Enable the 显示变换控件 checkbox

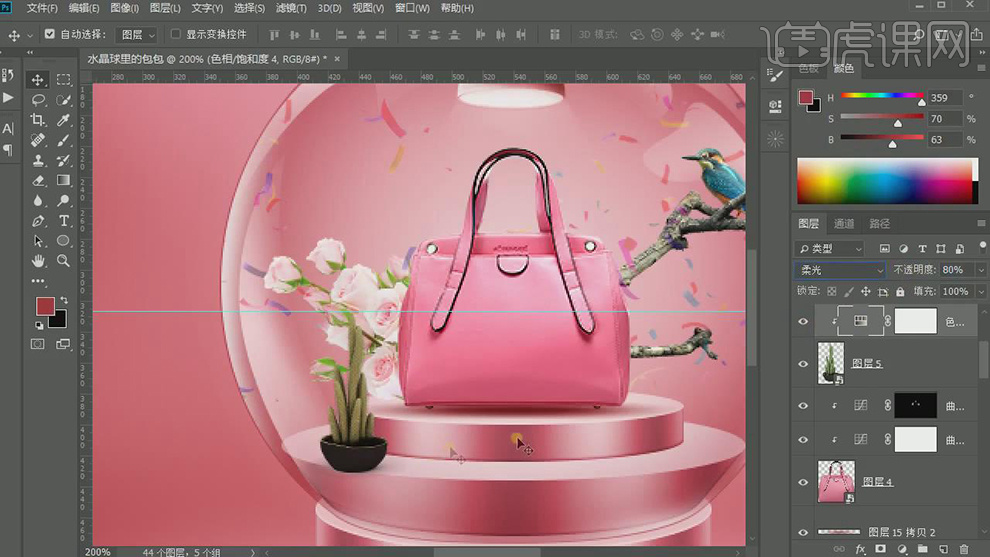176,34
